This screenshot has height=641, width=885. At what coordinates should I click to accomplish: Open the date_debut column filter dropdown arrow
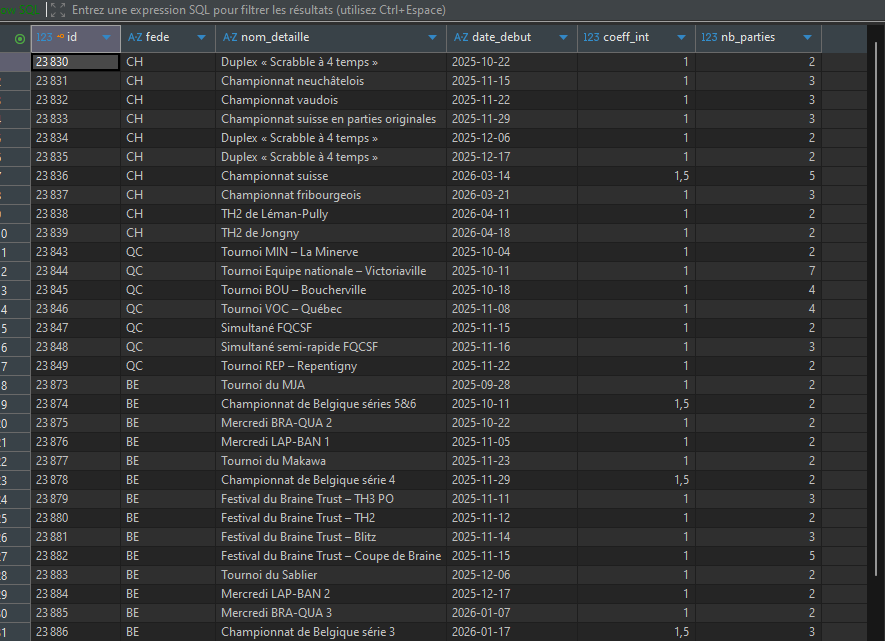pos(563,38)
